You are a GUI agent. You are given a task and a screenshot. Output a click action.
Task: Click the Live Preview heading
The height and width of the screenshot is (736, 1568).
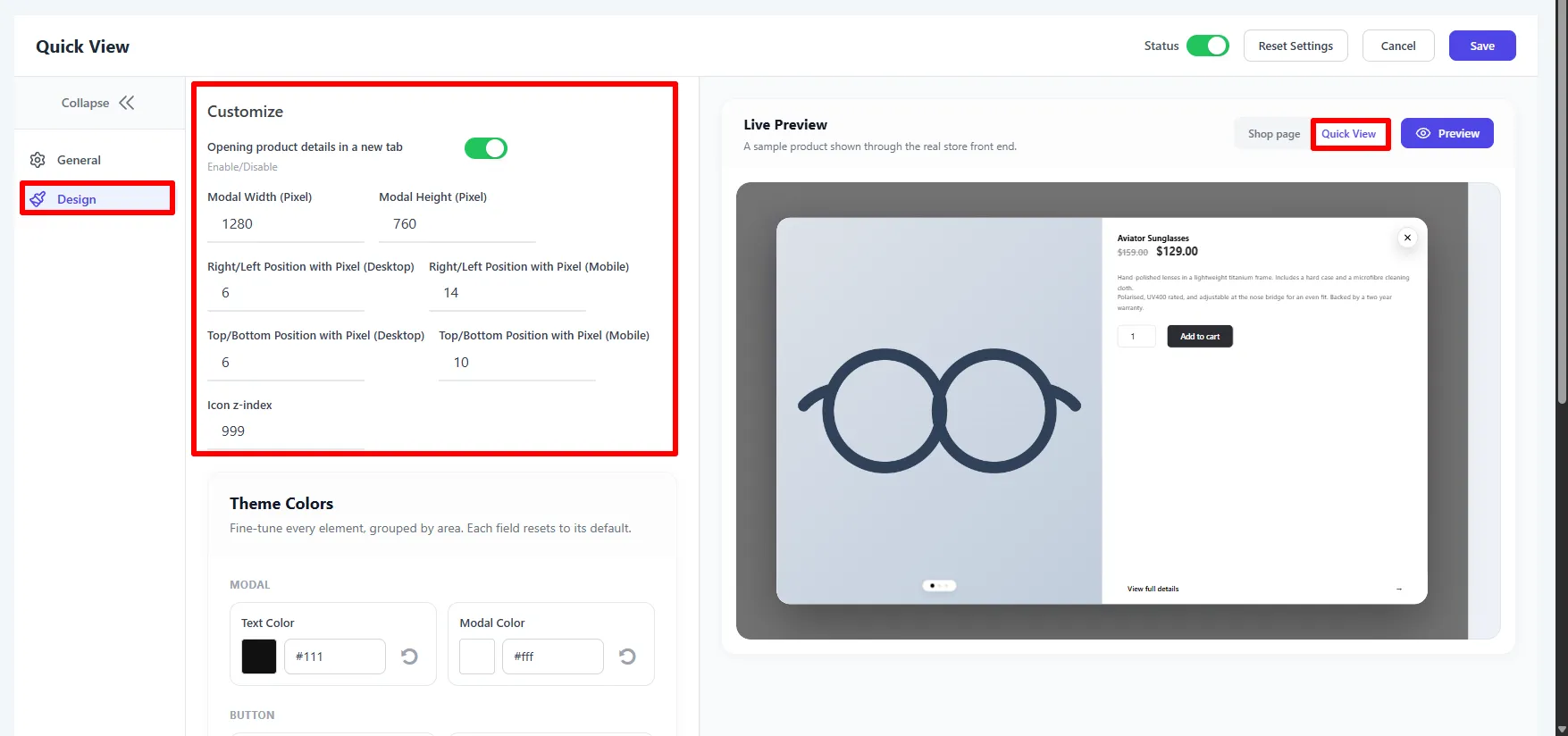pos(785,125)
